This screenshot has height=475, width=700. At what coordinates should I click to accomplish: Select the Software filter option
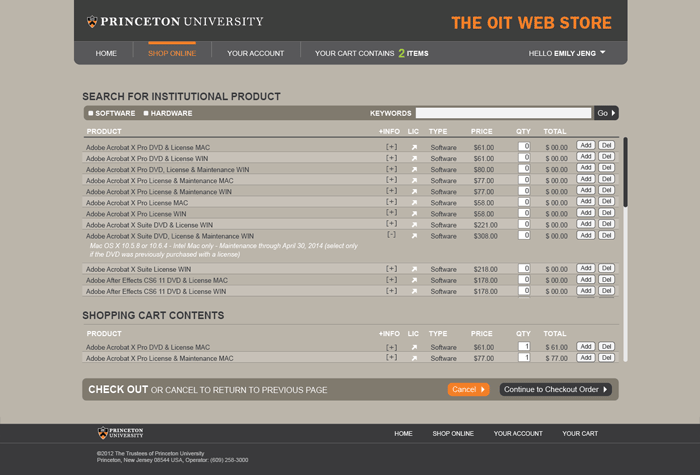tap(90, 114)
